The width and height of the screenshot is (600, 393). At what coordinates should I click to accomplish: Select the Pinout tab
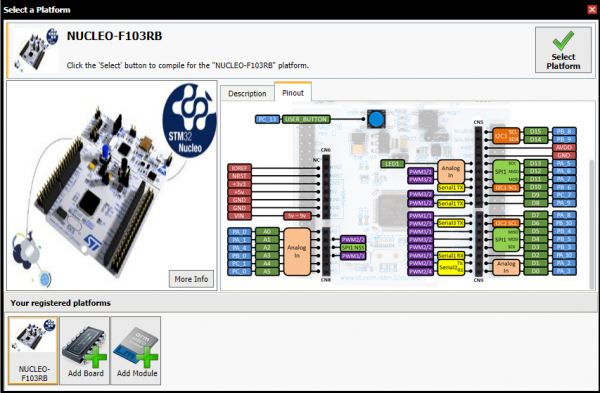tap(293, 93)
